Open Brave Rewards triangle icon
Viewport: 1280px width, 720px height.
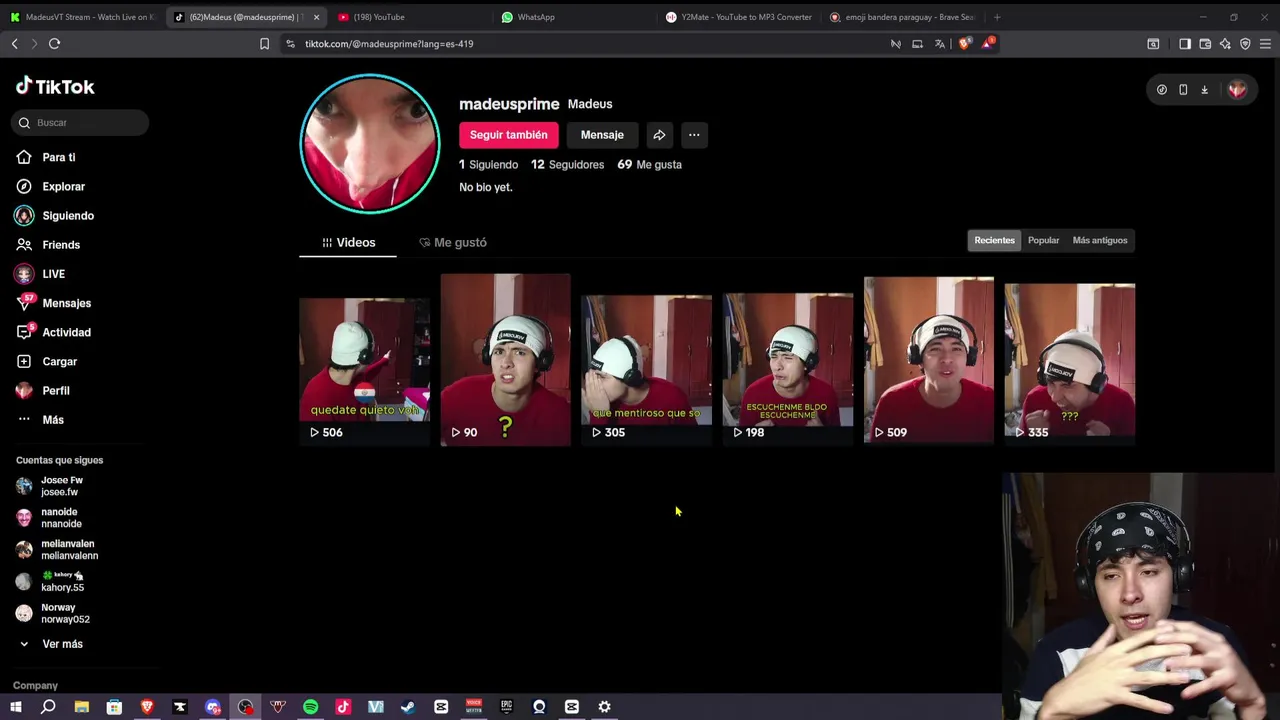988,44
